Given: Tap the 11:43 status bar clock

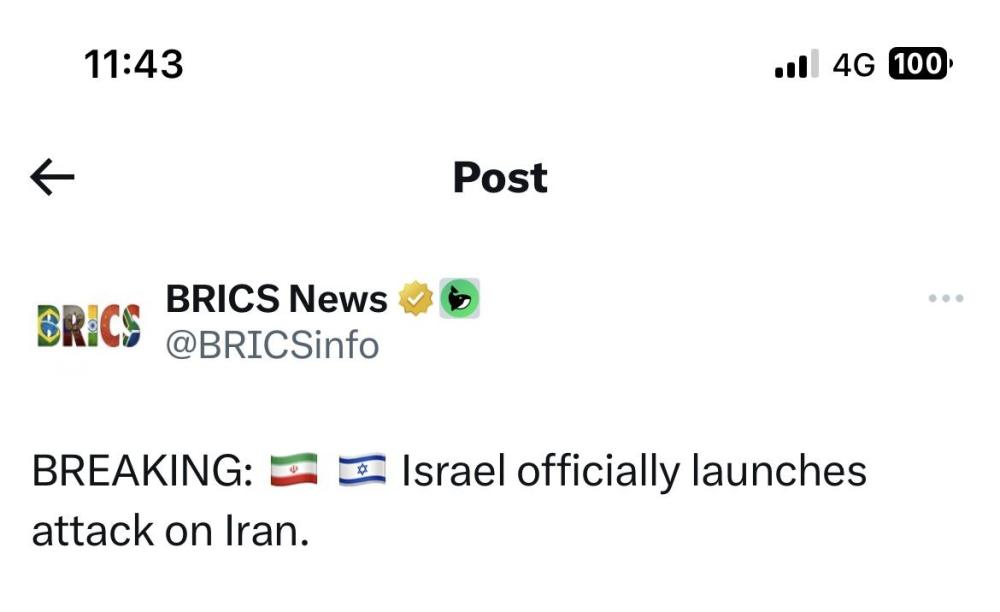Looking at the screenshot, I should click(134, 65).
